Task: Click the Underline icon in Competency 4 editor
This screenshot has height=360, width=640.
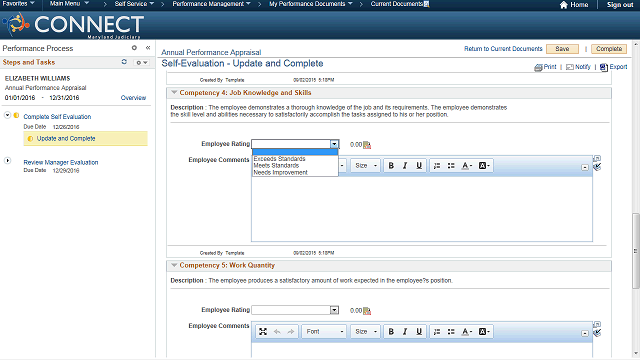Action: pyautogui.click(x=419, y=166)
